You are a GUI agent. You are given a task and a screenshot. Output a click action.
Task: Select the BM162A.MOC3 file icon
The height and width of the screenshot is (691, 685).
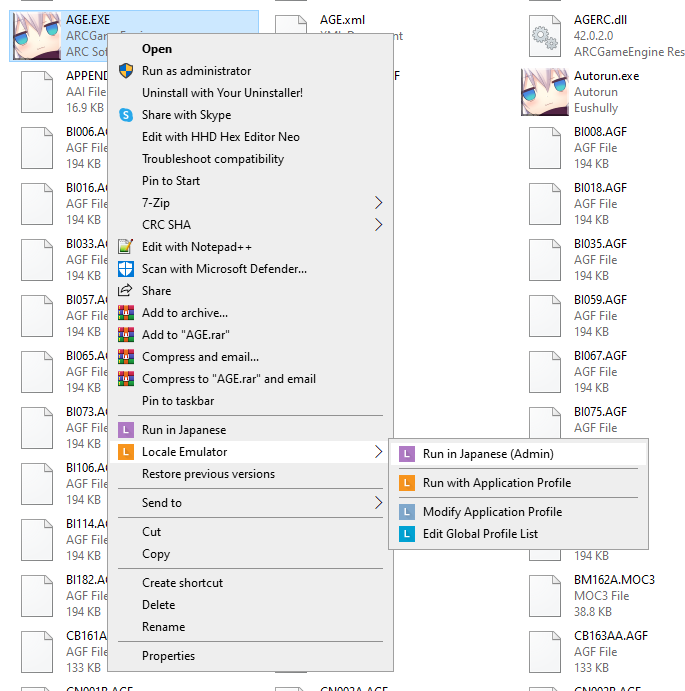tap(545, 595)
